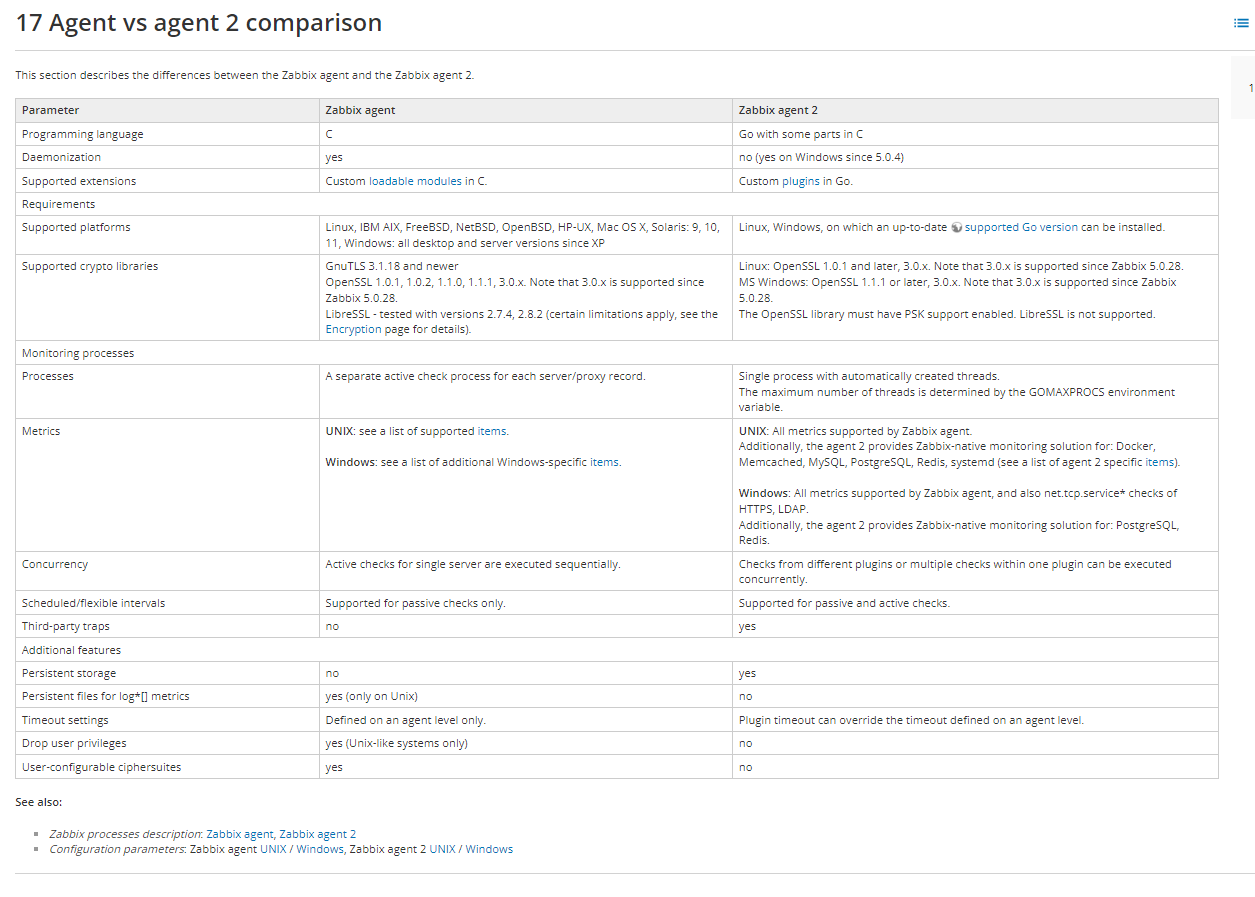Open the UNIX supported items link
The height and width of the screenshot is (897, 1255).
click(491, 431)
